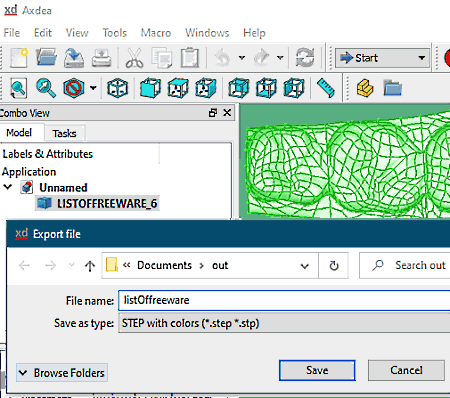Screen dimensions: 450x398
Task: Select the Unnamed document in tree
Action: (63, 188)
